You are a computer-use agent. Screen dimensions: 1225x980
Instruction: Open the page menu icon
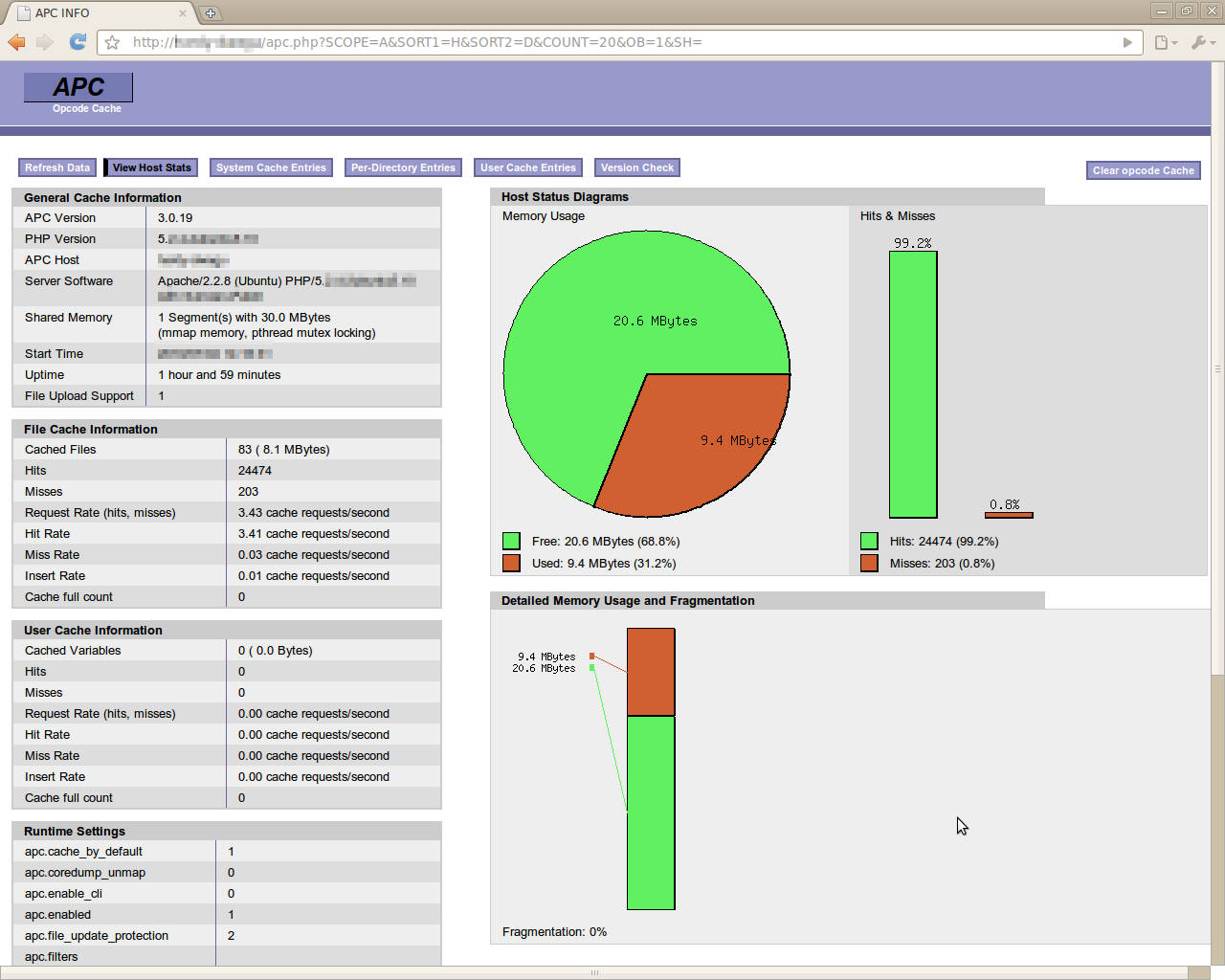coord(1166,42)
